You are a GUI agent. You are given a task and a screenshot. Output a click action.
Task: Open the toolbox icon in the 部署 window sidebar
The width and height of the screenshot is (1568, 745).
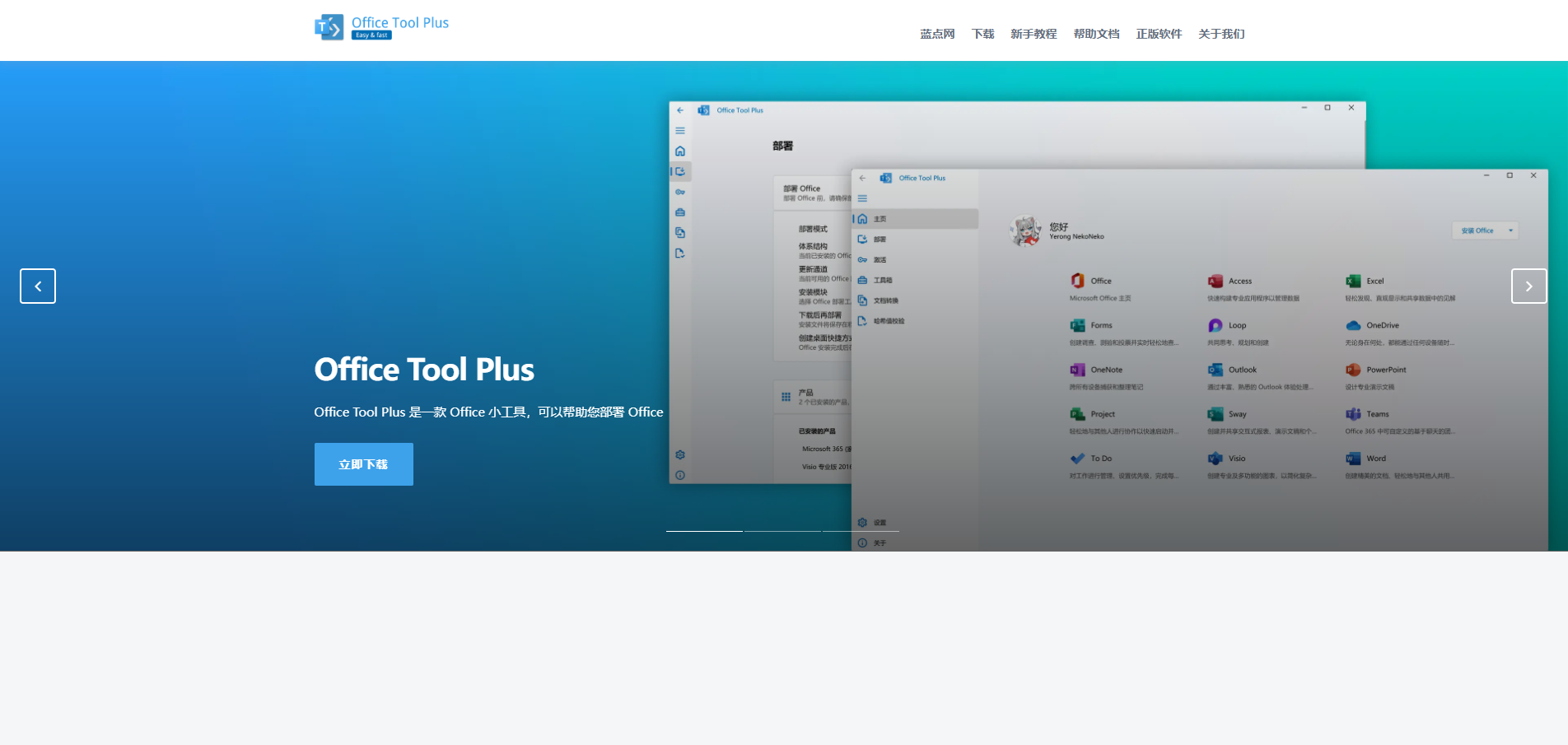tap(680, 212)
